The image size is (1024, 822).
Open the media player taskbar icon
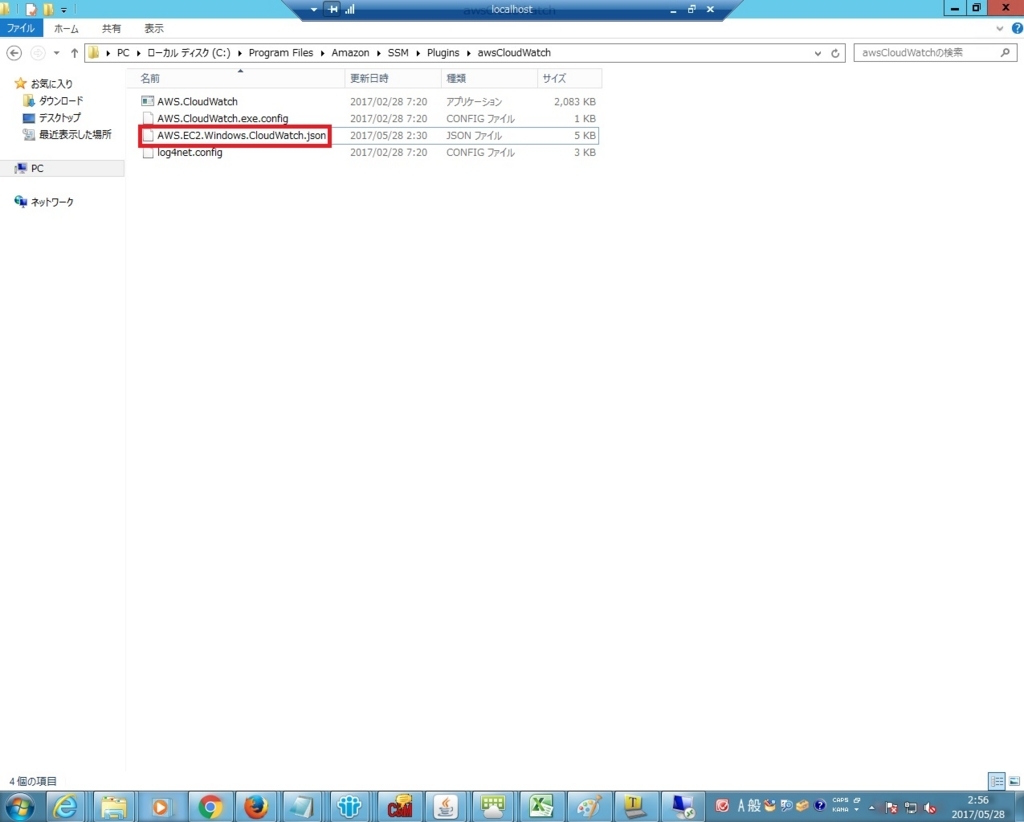tap(161, 808)
